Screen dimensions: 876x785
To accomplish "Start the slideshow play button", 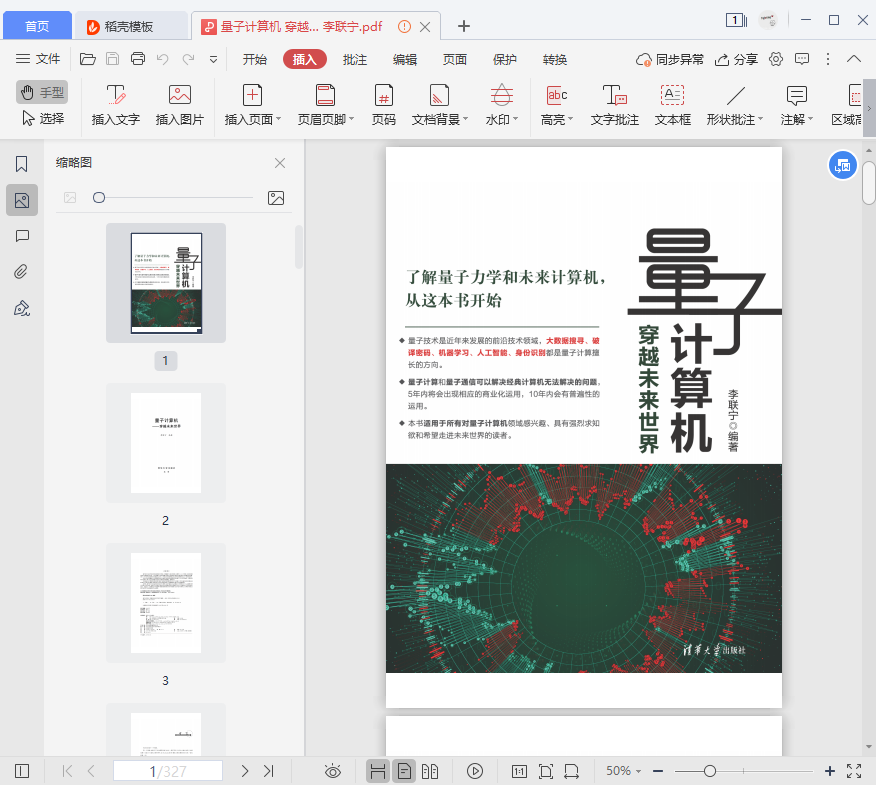I will point(475,771).
